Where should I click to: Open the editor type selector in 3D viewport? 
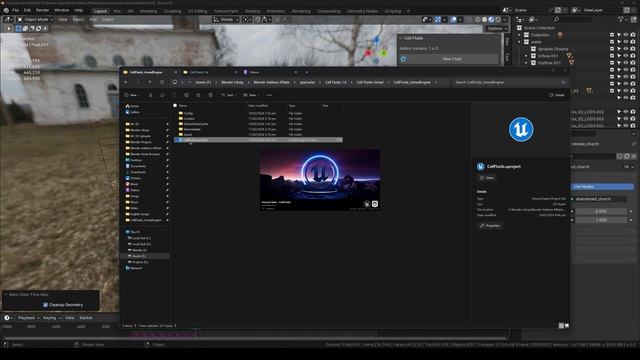8,19
